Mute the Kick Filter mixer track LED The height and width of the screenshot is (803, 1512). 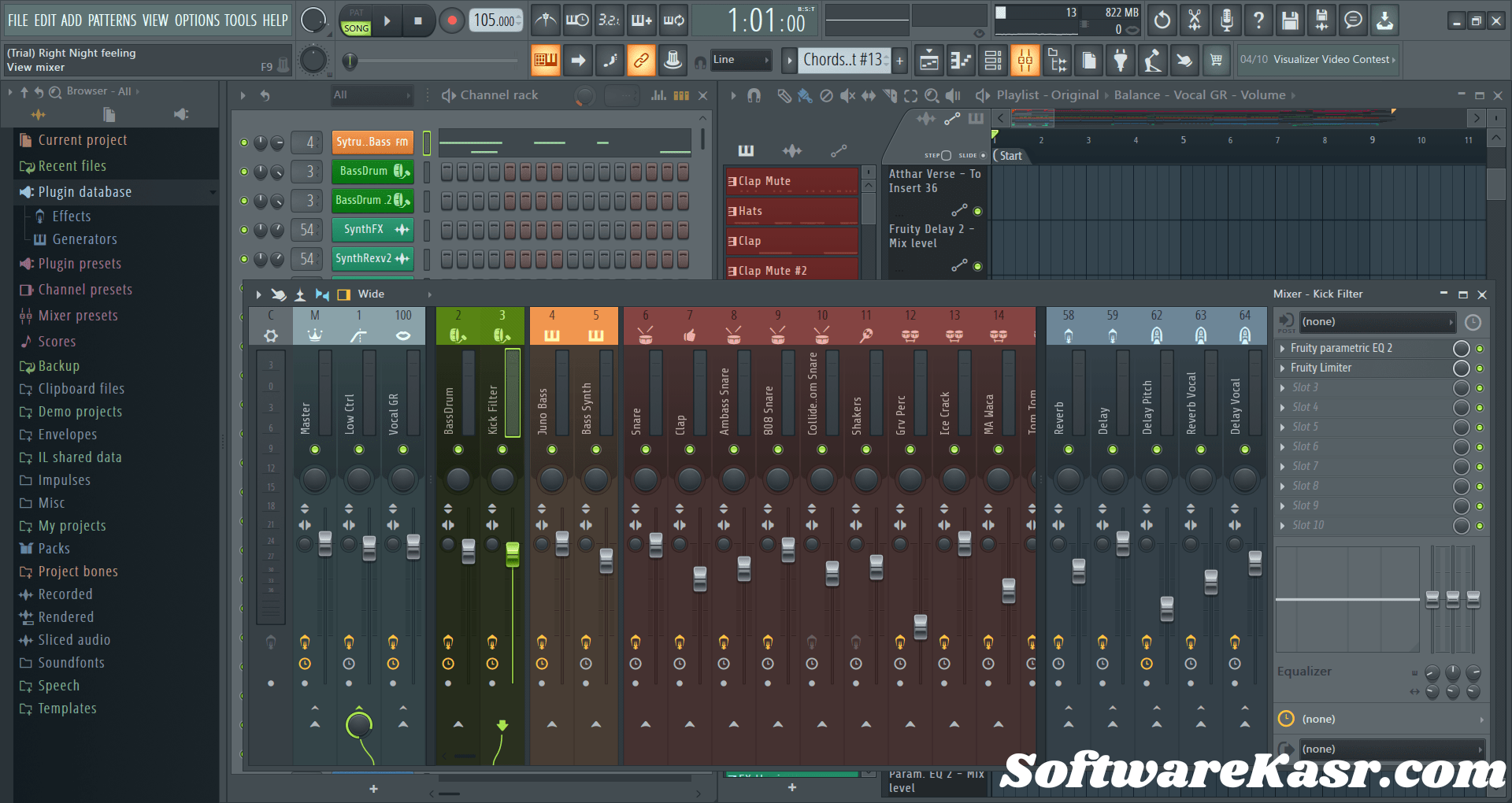tap(502, 450)
